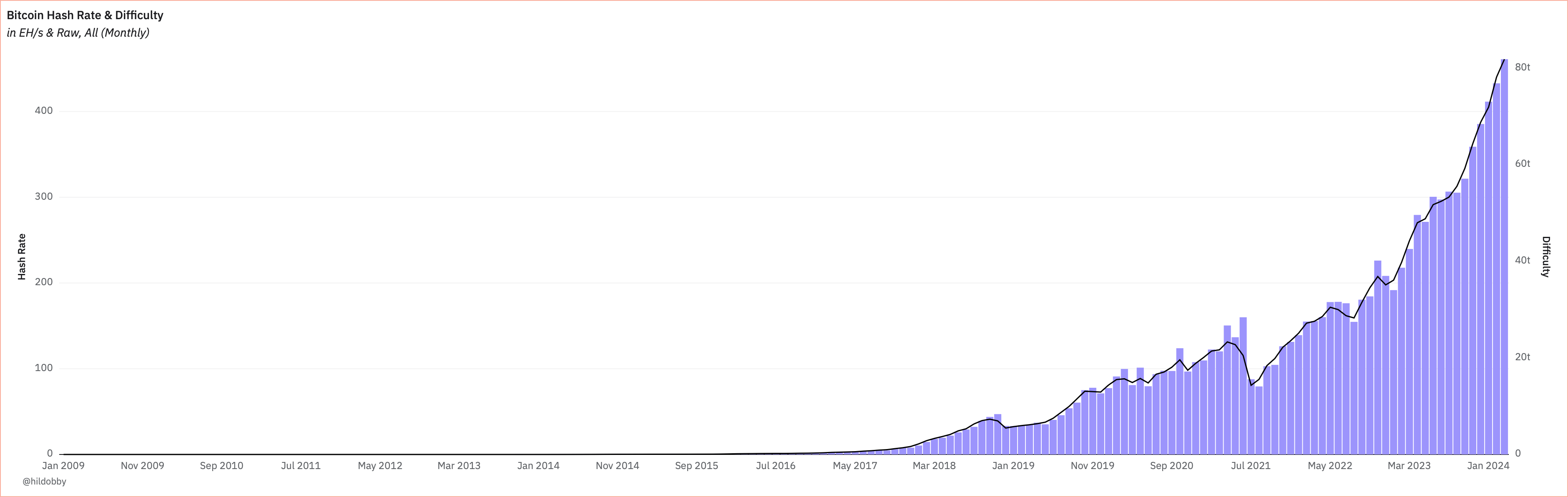Click the May 2012 x-axis label
Viewport: 1568px width, 497px height.
[380, 466]
